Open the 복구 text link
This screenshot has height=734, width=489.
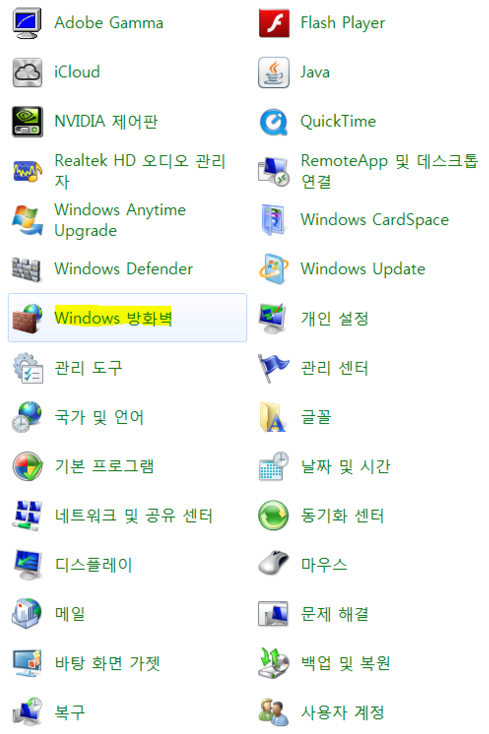pos(70,712)
